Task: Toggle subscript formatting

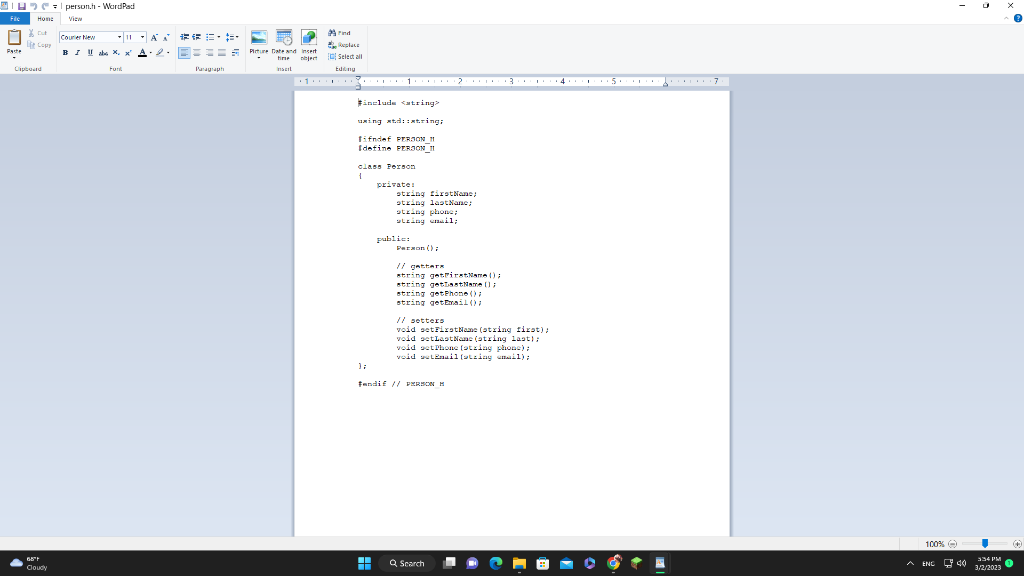Action: click(114, 52)
